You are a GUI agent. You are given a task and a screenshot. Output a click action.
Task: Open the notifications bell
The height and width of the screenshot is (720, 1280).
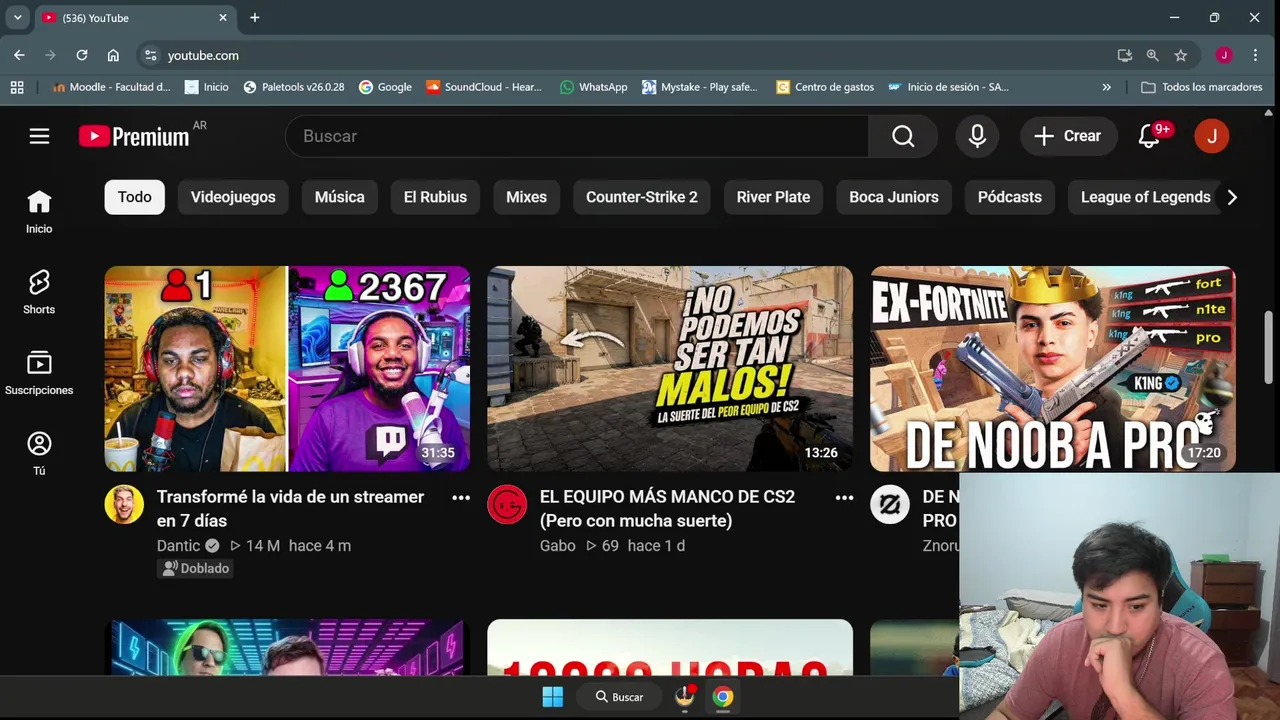1149,136
